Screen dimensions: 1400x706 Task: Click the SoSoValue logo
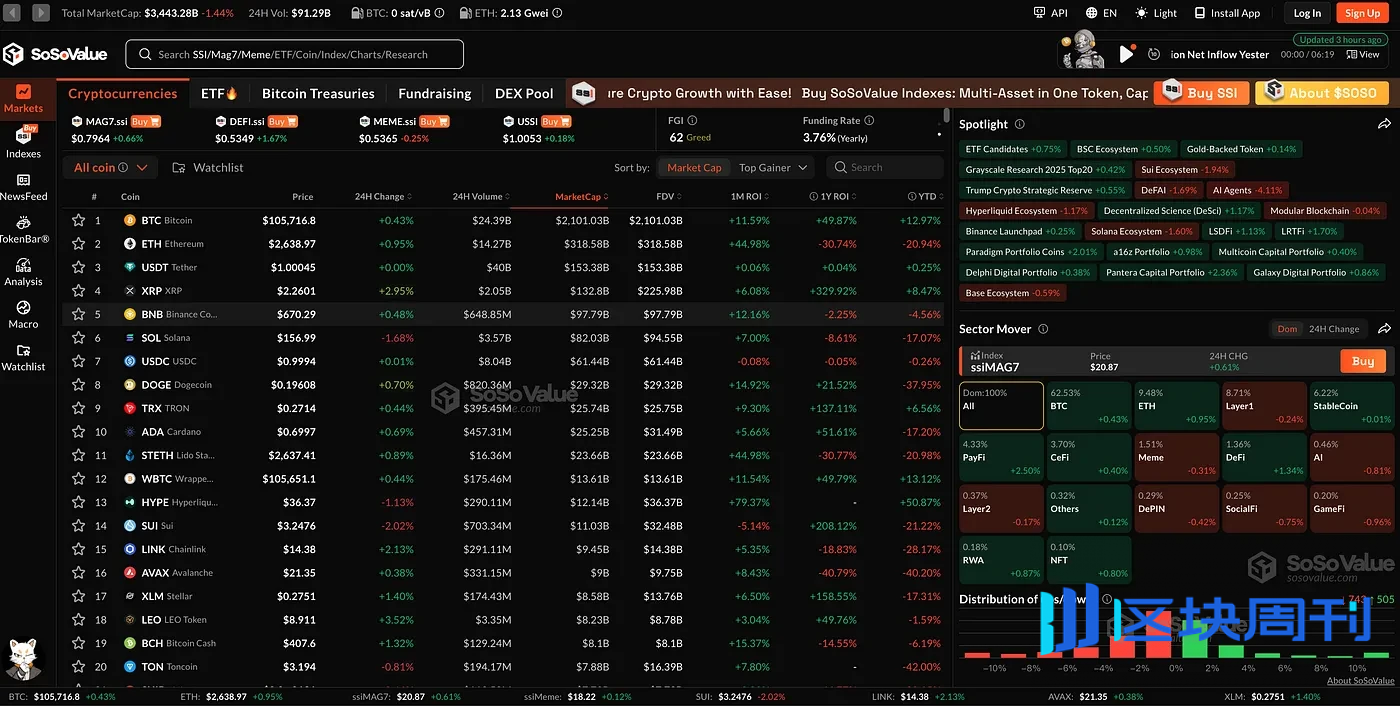[x=56, y=54]
